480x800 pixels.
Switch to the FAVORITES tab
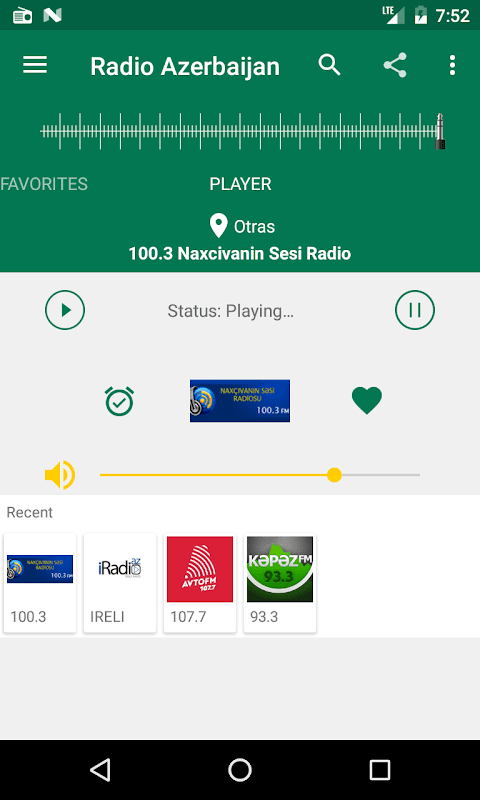pos(44,184)
